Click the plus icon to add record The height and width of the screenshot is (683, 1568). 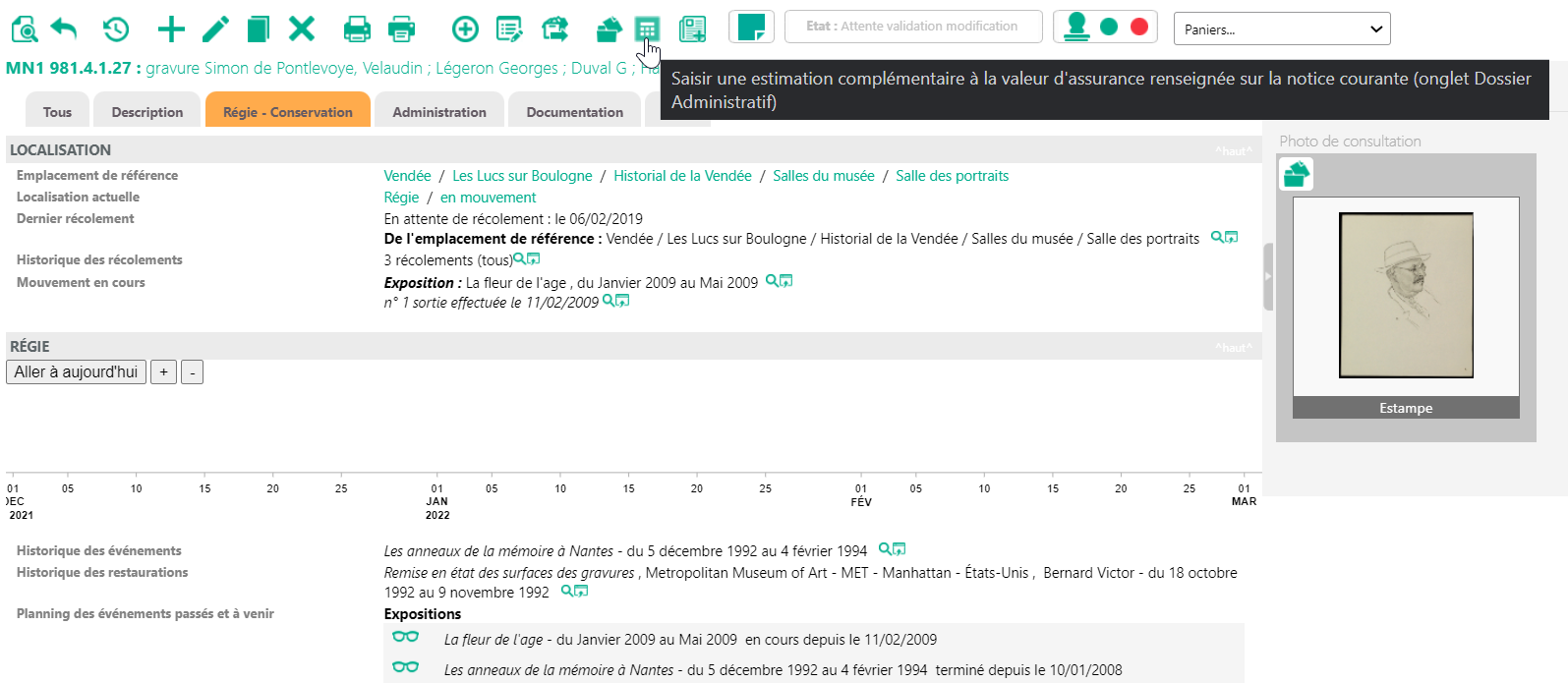[171, 28]
